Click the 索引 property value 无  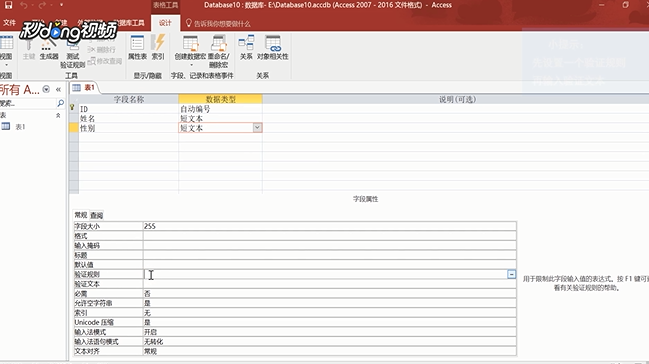(x=329, y=313)
